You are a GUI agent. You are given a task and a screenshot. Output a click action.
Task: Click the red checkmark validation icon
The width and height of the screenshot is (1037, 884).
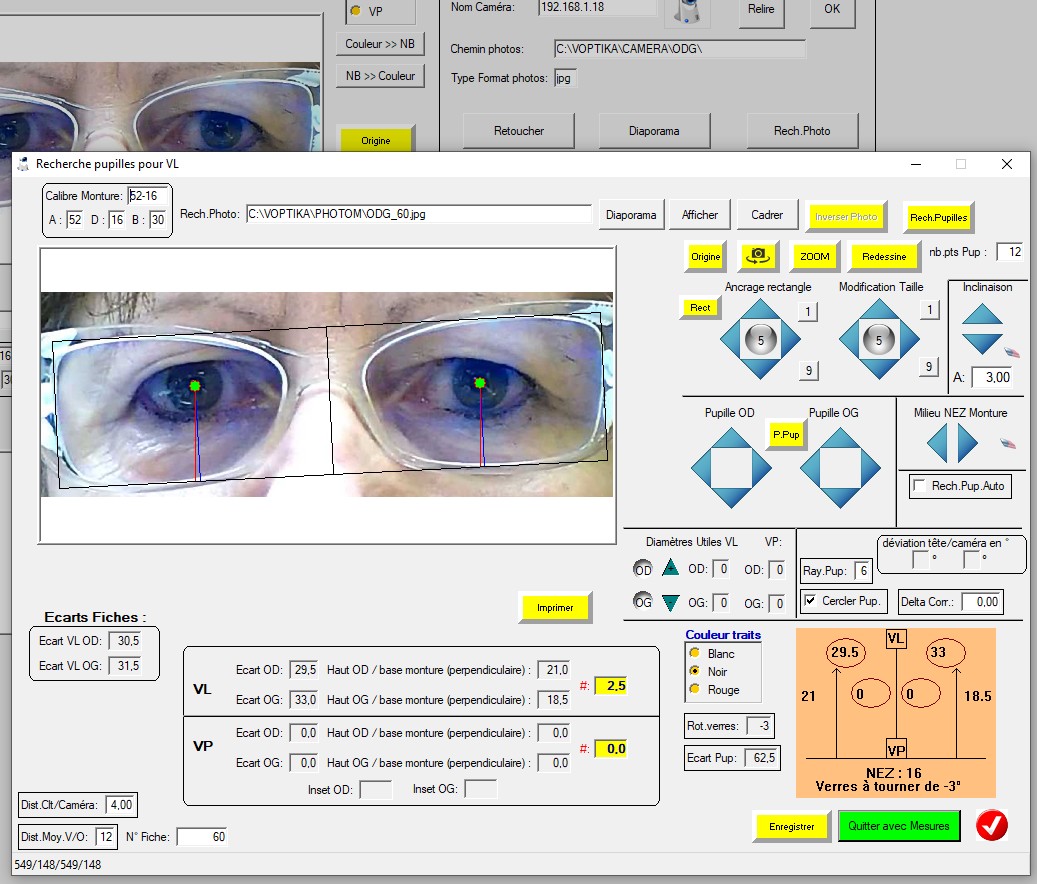992,825
